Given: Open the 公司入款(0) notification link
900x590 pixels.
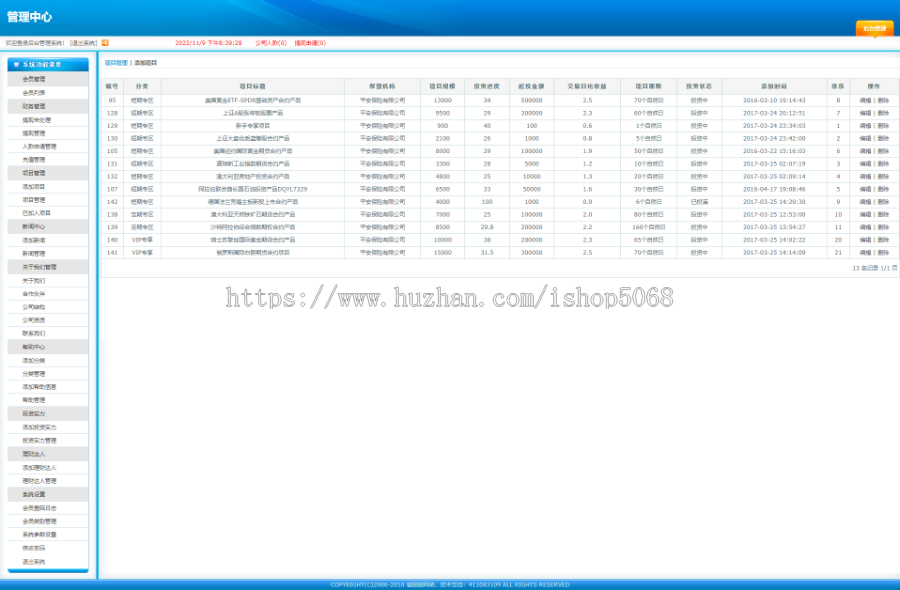Looking at the screenshot, I should pyautogui.click(x=271, y=43).
